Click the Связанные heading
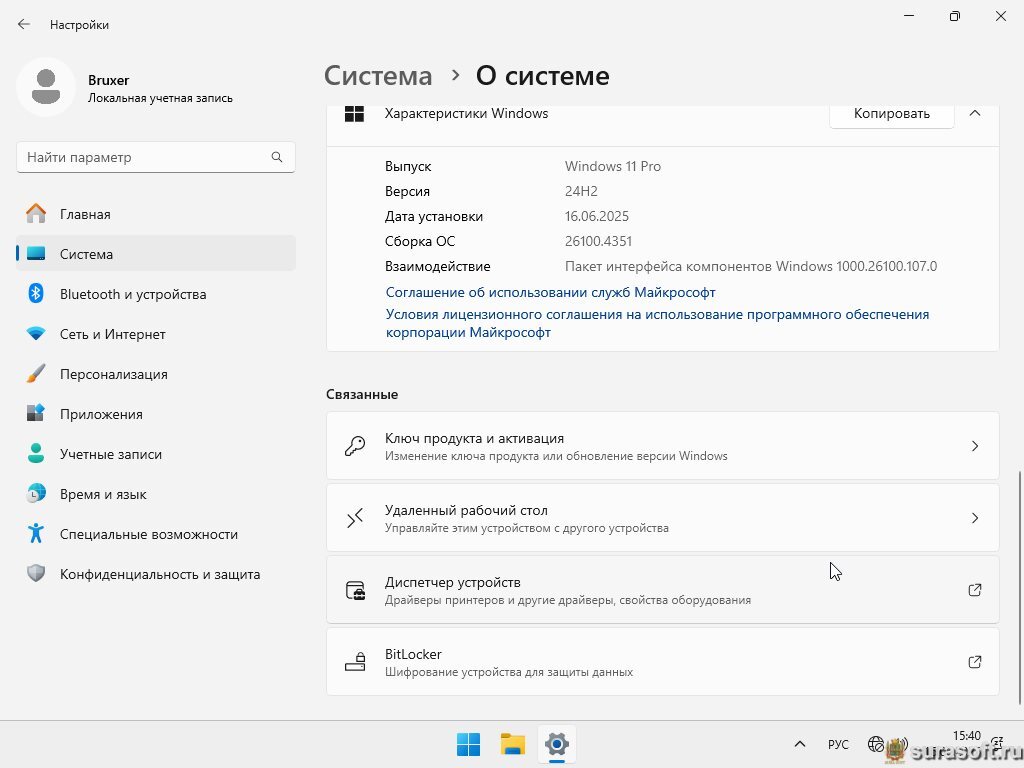1024x768 pixels. coord(362,394)
